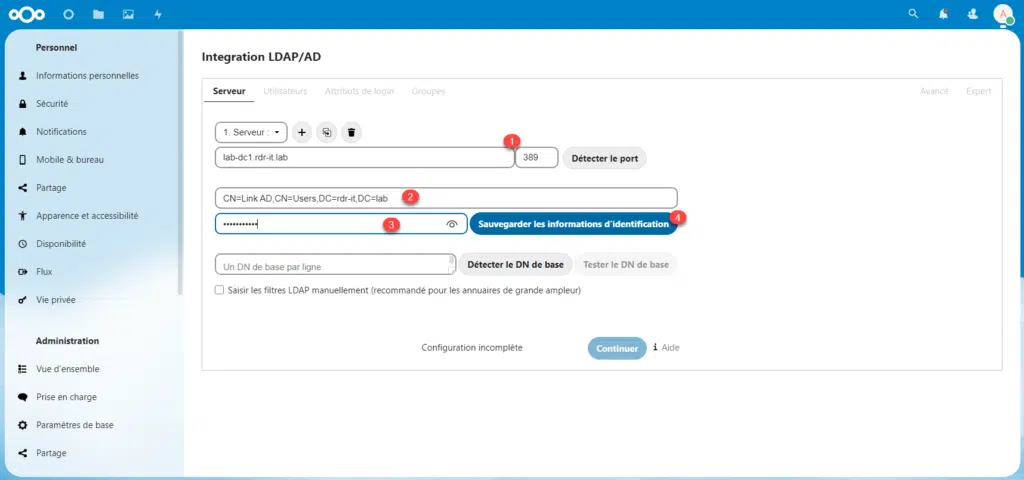1024x480 pixels.
Task: Switch to Attributs de login tab
Action: point(359,91)
